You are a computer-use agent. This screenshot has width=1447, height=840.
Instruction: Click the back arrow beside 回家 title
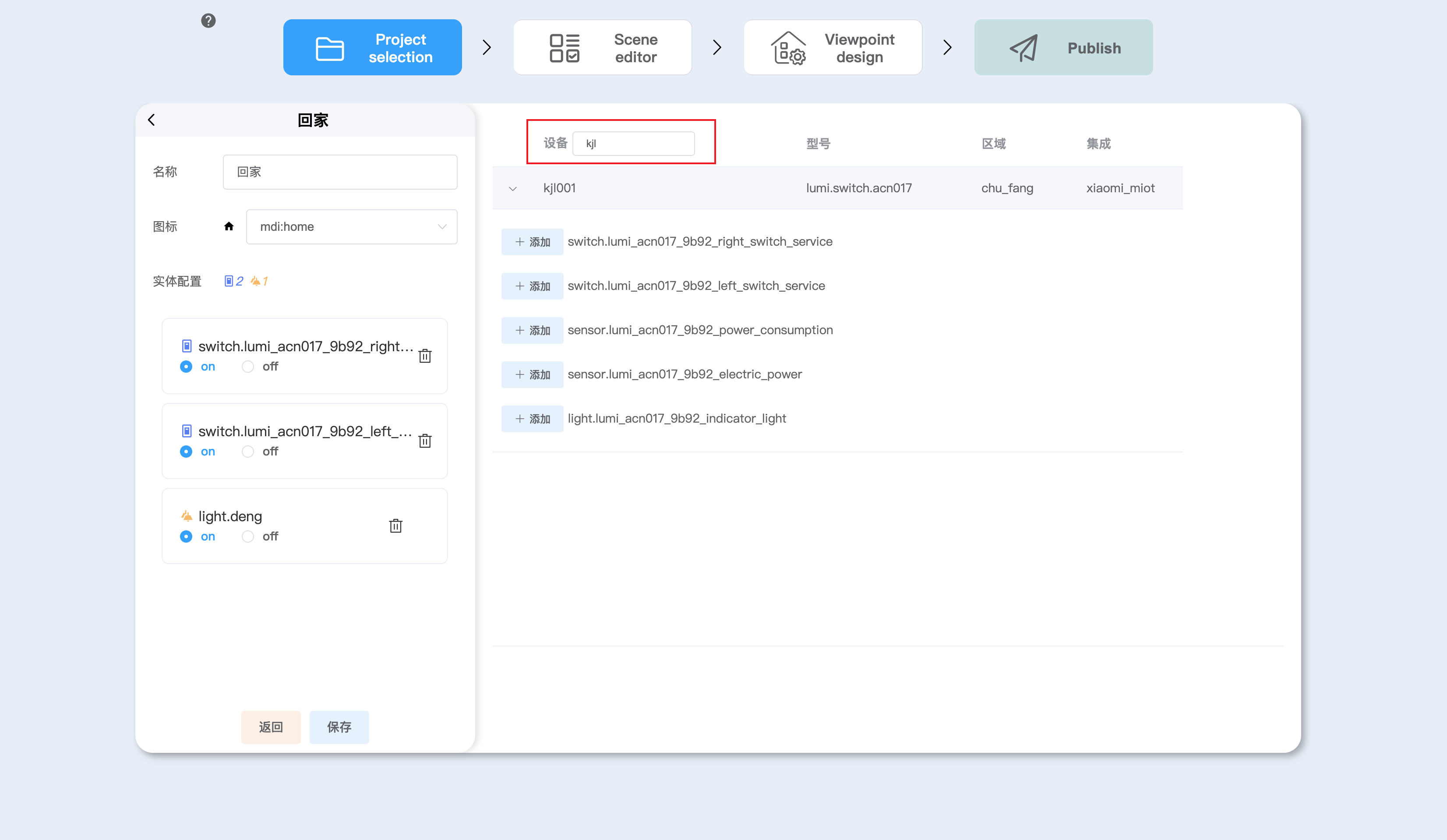point(152,120)
